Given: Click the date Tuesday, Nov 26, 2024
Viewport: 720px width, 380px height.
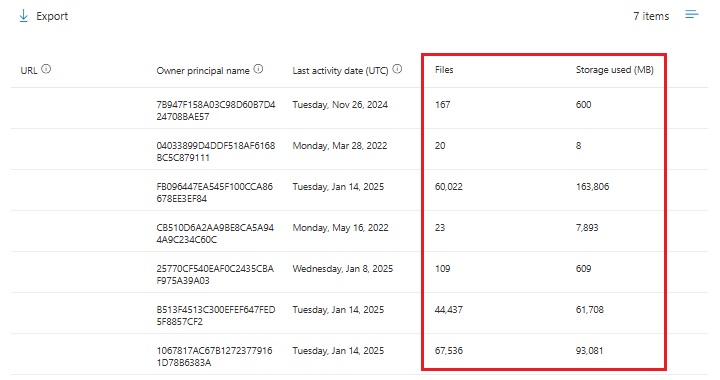Looking at the screenshot, I should (340, 105).
